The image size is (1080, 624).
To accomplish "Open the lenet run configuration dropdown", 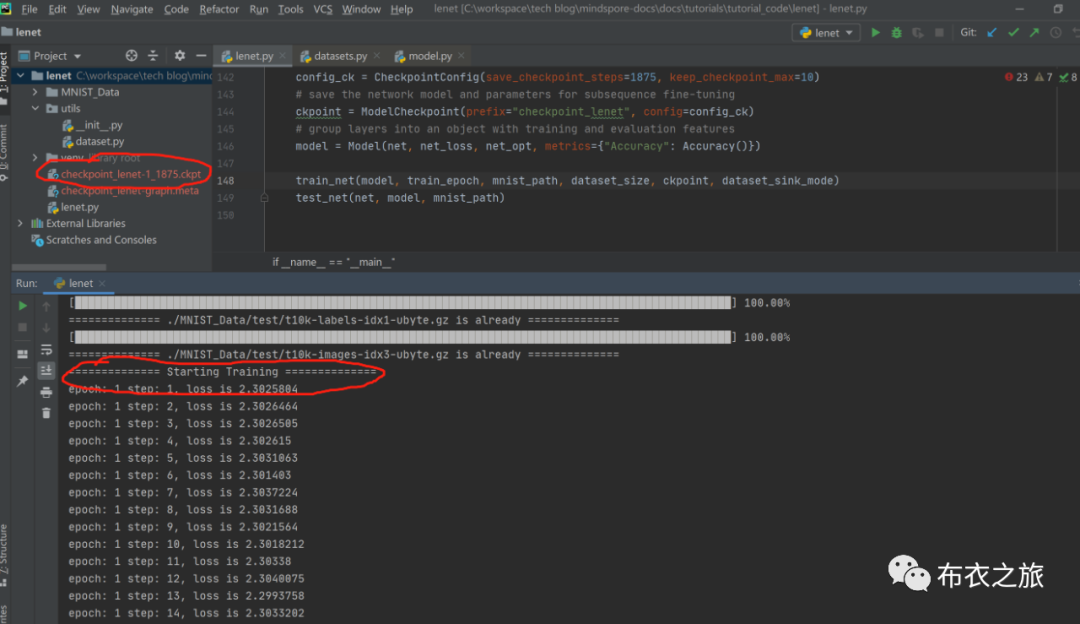I will [826, 32].
